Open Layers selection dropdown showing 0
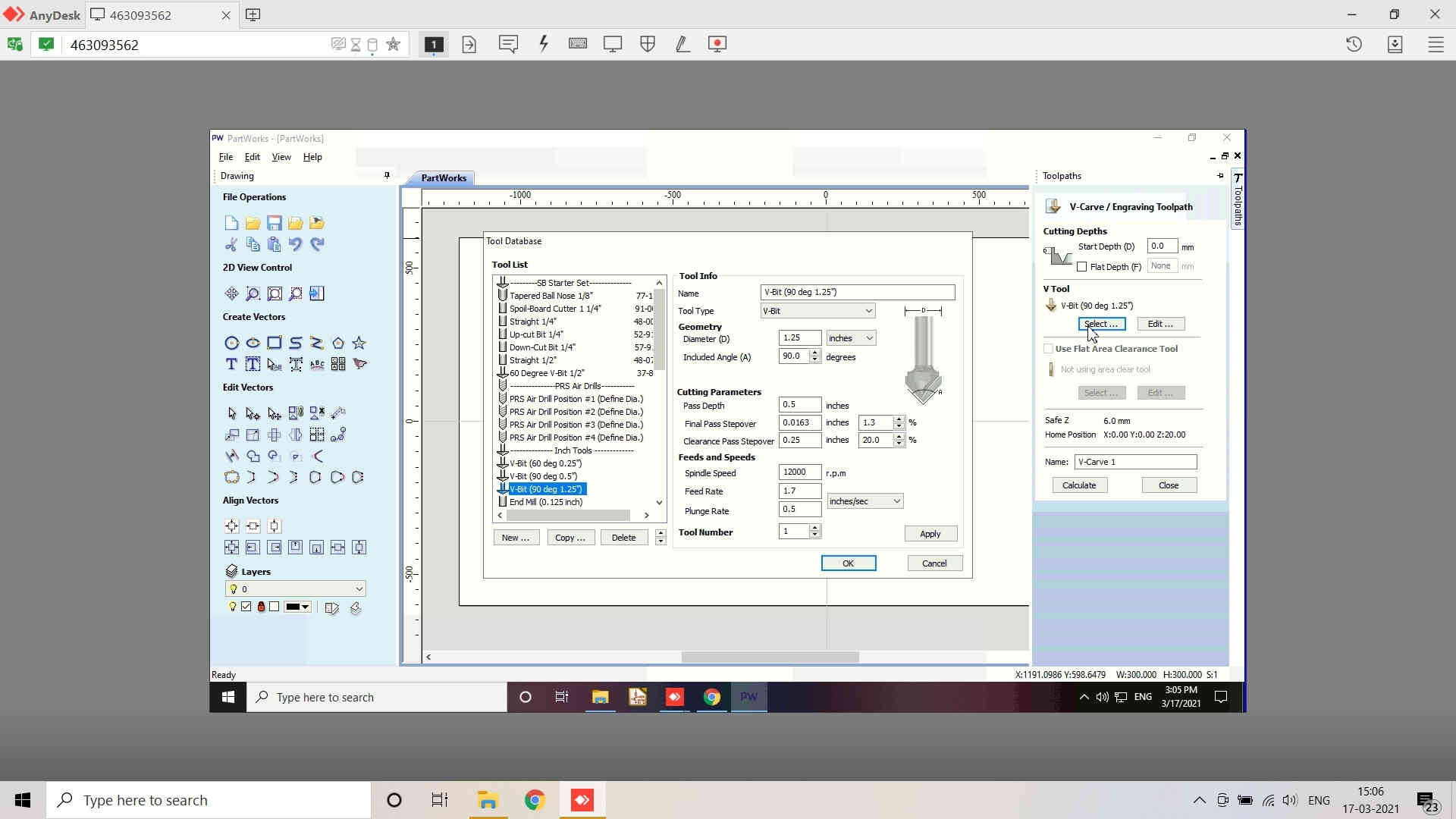 [296, 589]
